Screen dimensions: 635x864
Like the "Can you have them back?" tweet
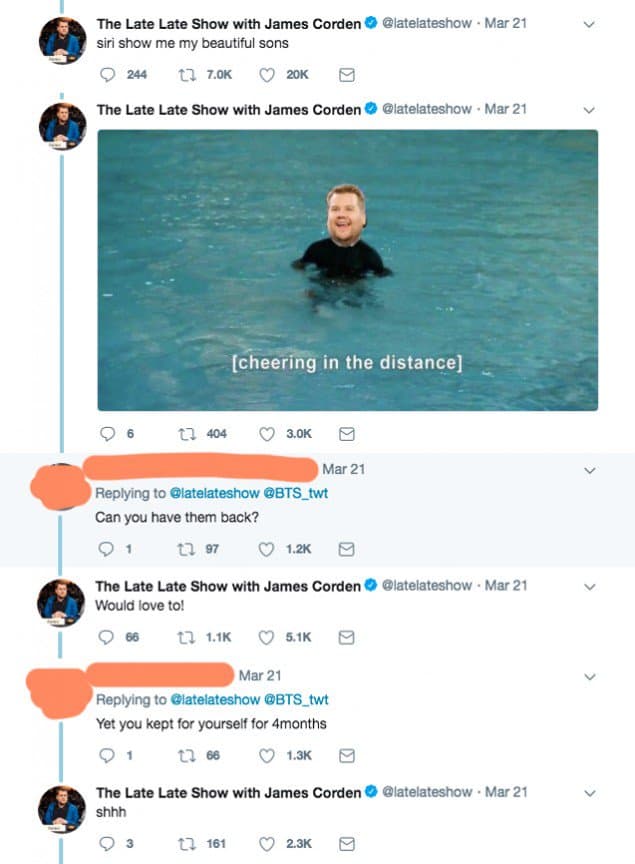(x=267, y=548)
